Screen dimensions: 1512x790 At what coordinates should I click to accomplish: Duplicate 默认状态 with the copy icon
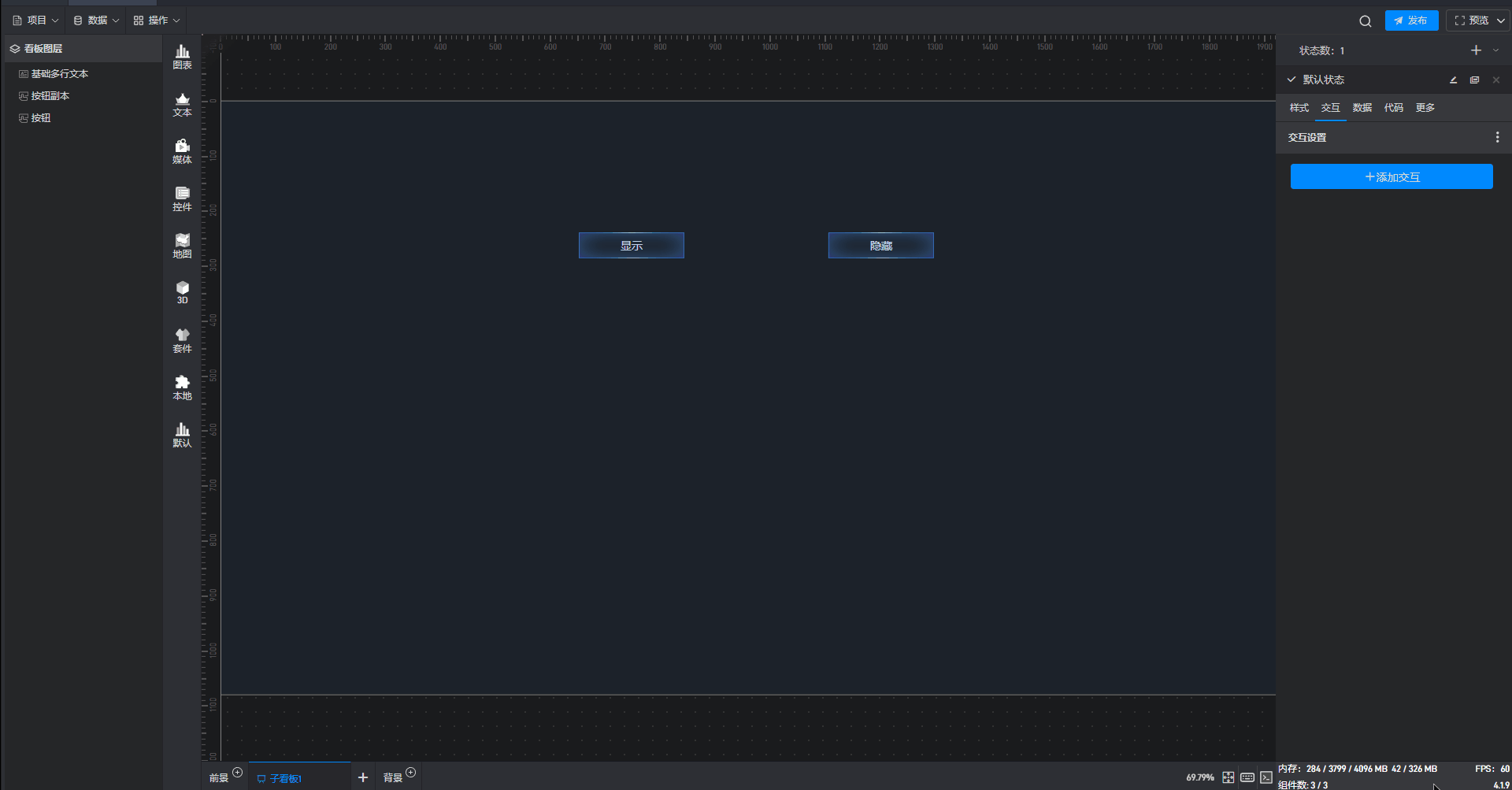[x=1475, y=80]
